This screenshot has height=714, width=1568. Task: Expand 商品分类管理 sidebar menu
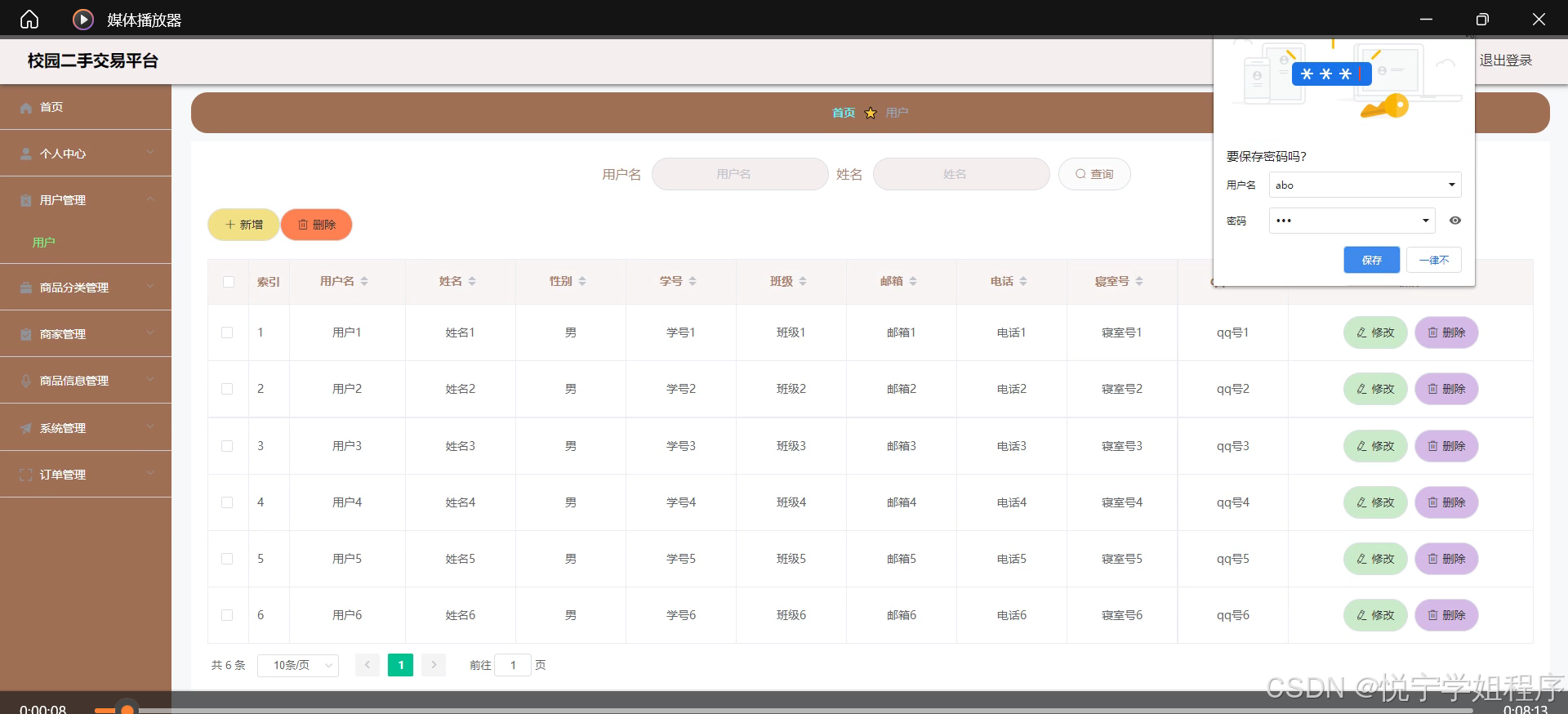[x=86, y=288]
